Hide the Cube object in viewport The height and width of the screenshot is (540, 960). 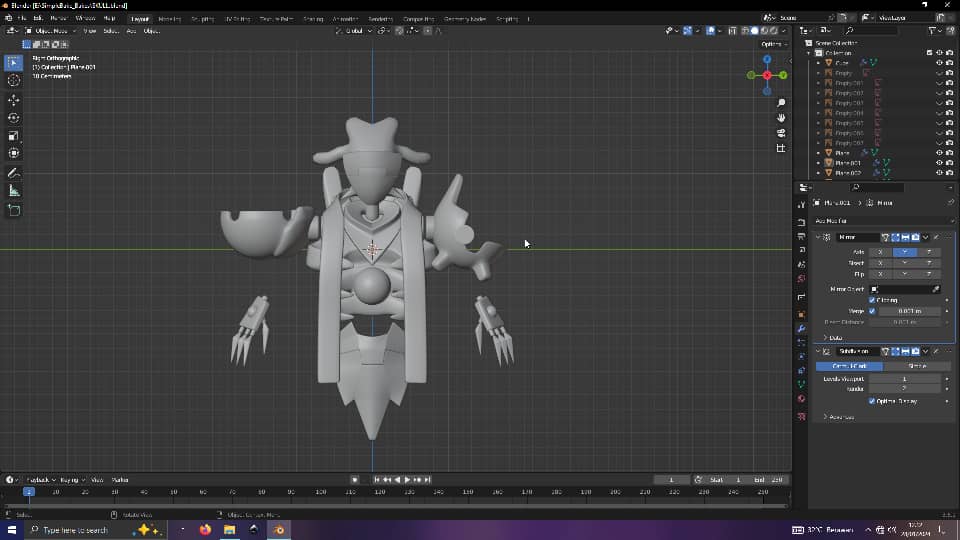[939, 62]
